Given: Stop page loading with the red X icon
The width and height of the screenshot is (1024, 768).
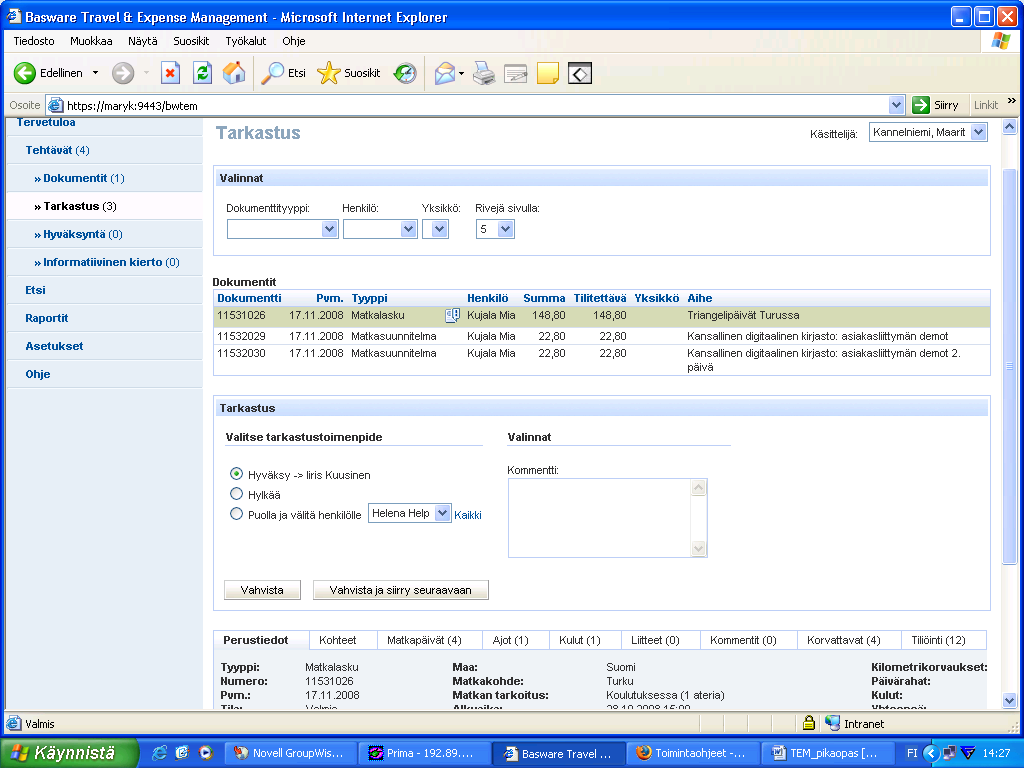Looking at the screenshot, I should [170, 73].
